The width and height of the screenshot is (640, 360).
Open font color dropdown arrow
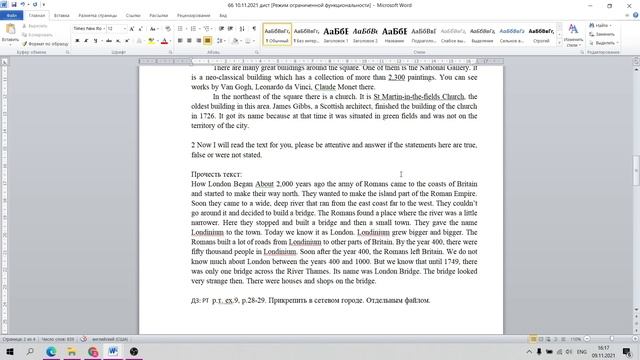tap(170, 41)
